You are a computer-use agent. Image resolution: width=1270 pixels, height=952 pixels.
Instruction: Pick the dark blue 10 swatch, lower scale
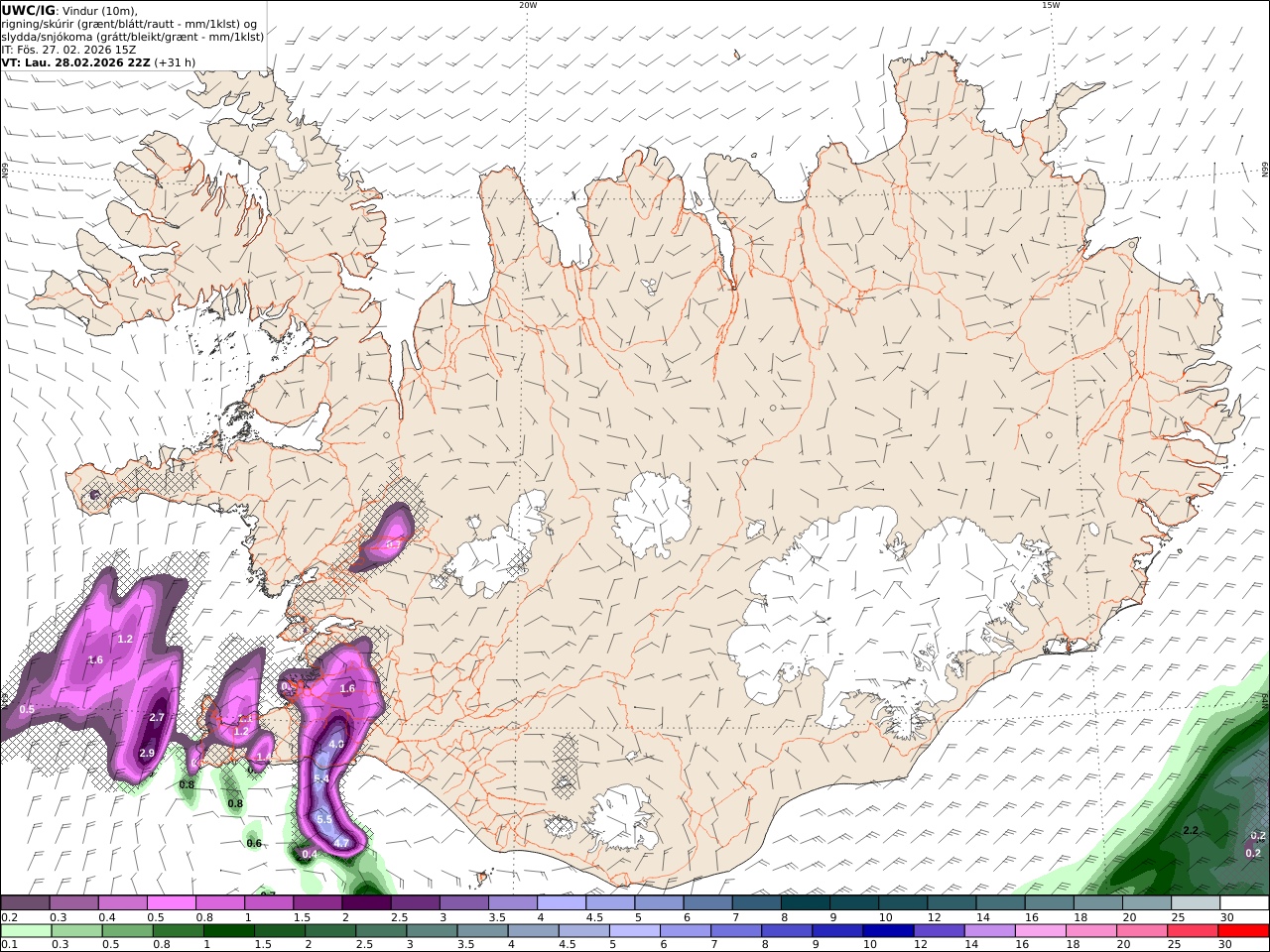888,931
